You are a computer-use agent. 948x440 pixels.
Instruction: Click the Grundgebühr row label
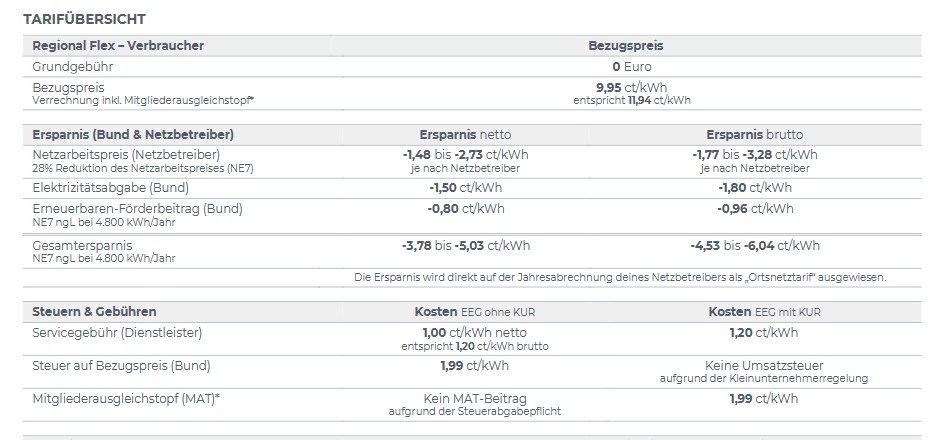click(x=72, y=67)
